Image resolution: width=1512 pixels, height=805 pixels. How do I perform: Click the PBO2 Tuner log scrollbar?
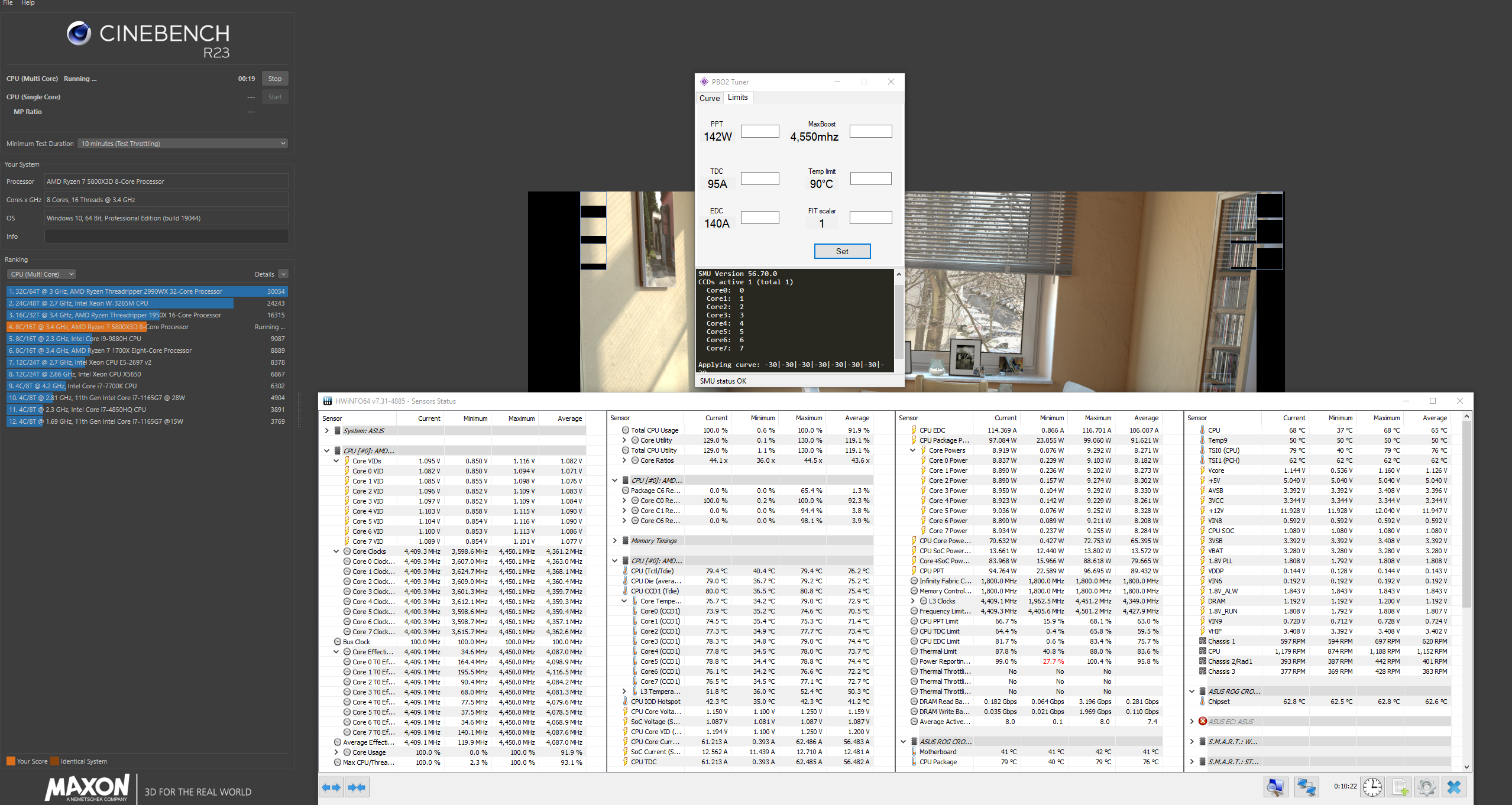[899, 320]
